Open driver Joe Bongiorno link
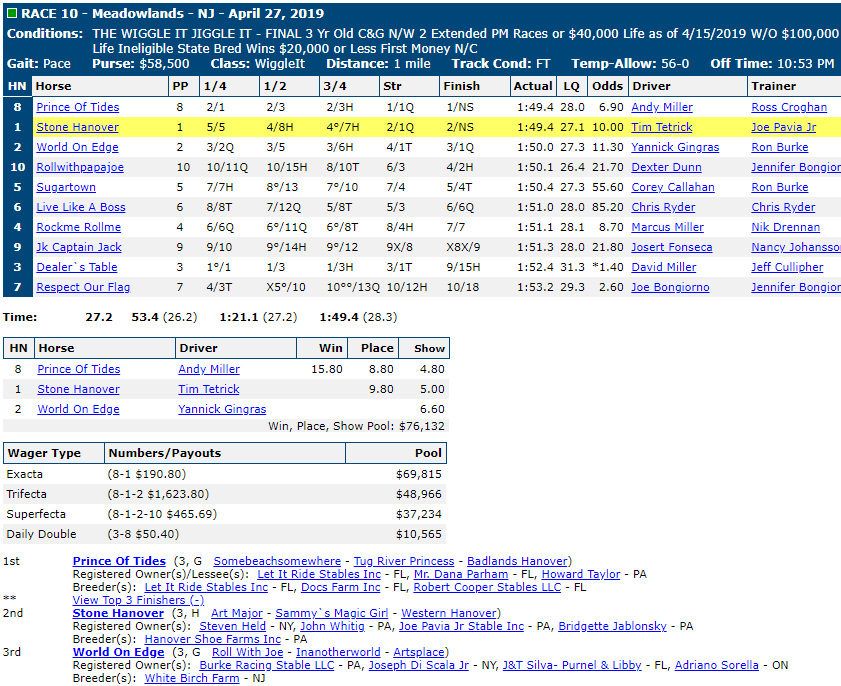This screenshot has height=686, width=841. click(670, 287)
